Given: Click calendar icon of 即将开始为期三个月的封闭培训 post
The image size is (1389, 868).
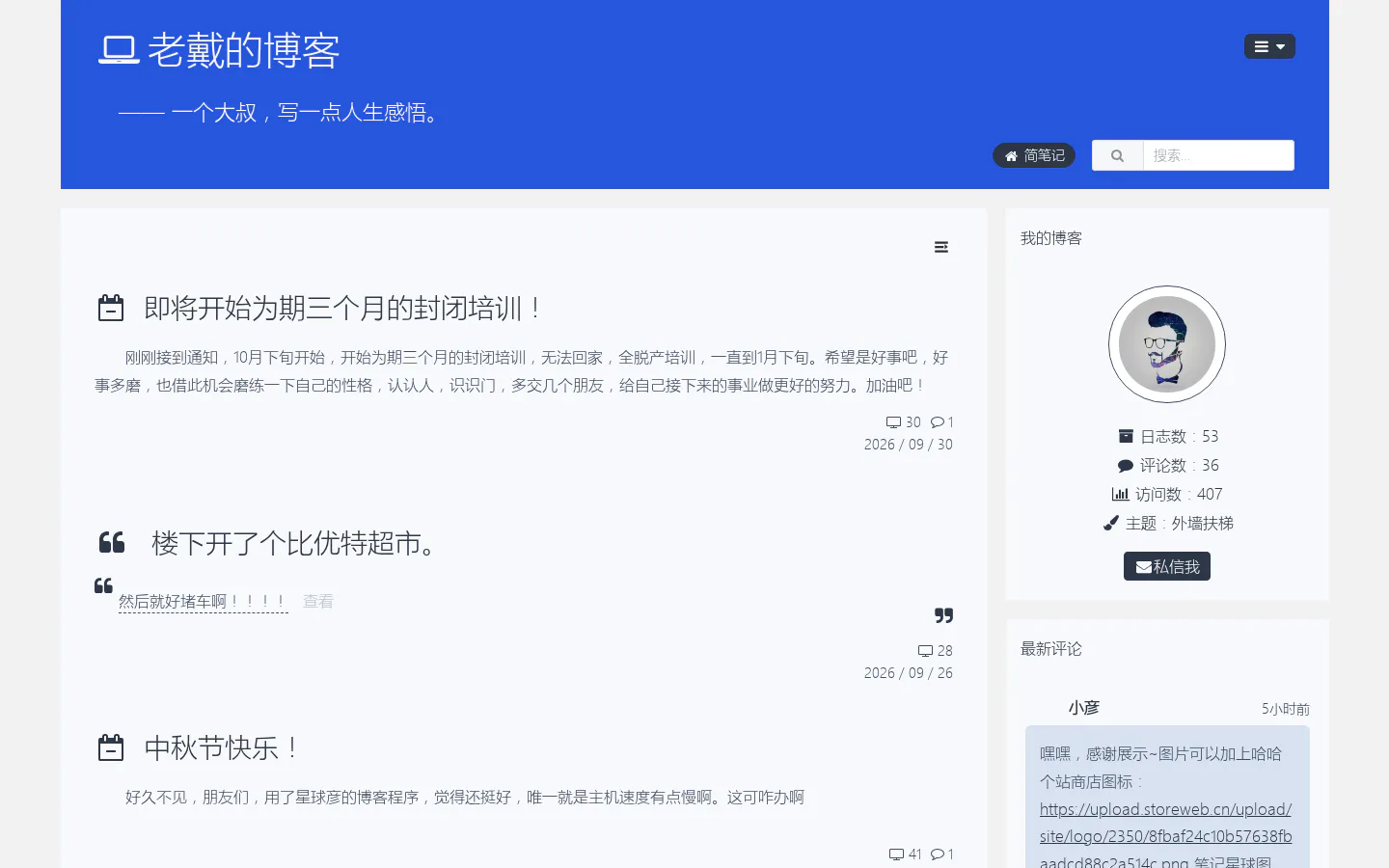Looking at the screenshot, I should [111, 308].
